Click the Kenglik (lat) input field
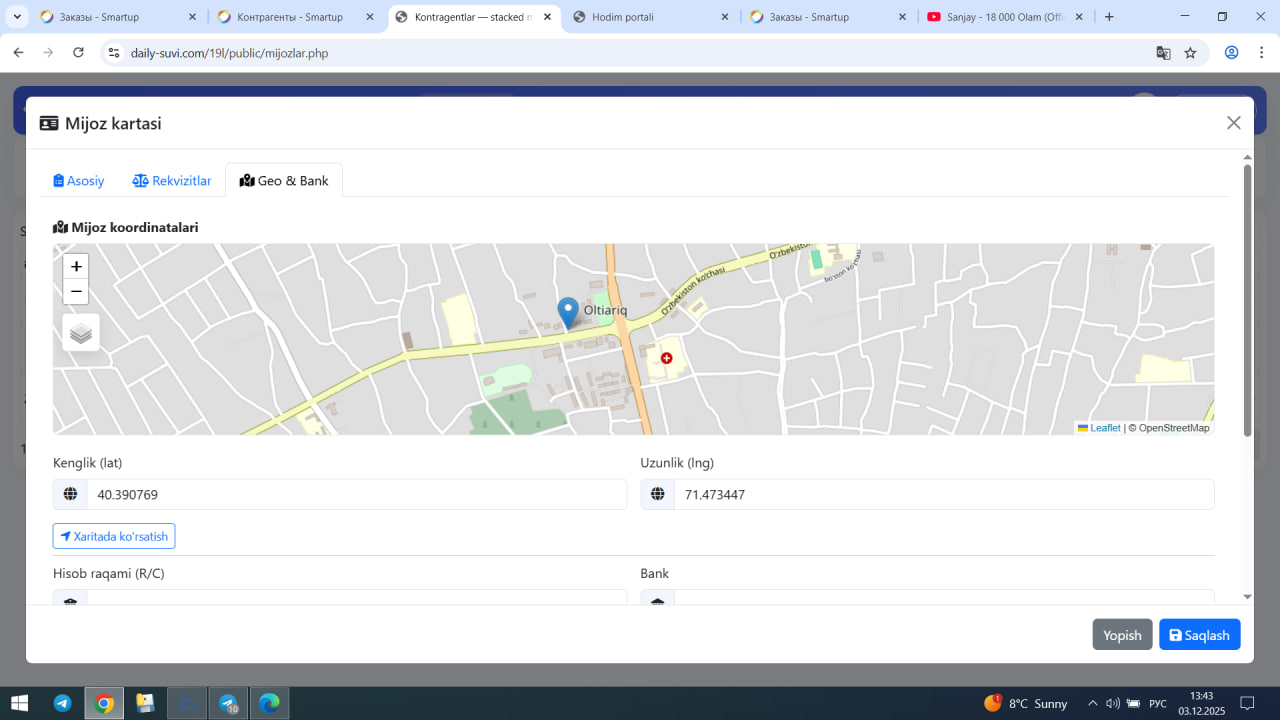Screen dimensions: 1280x720 tap(355, 494)
